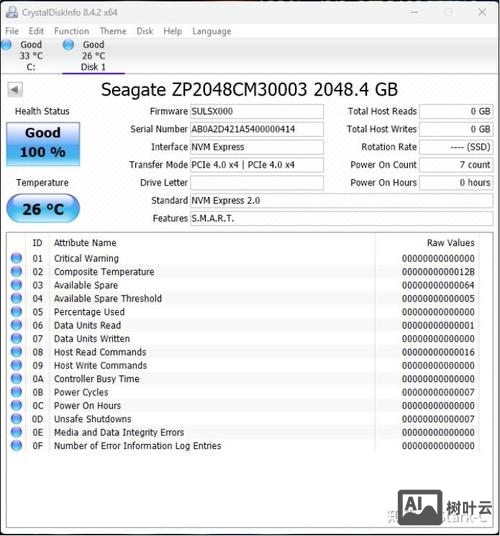
Task: Click status icon for Power On Hours row
Action: tap(16, 405)
